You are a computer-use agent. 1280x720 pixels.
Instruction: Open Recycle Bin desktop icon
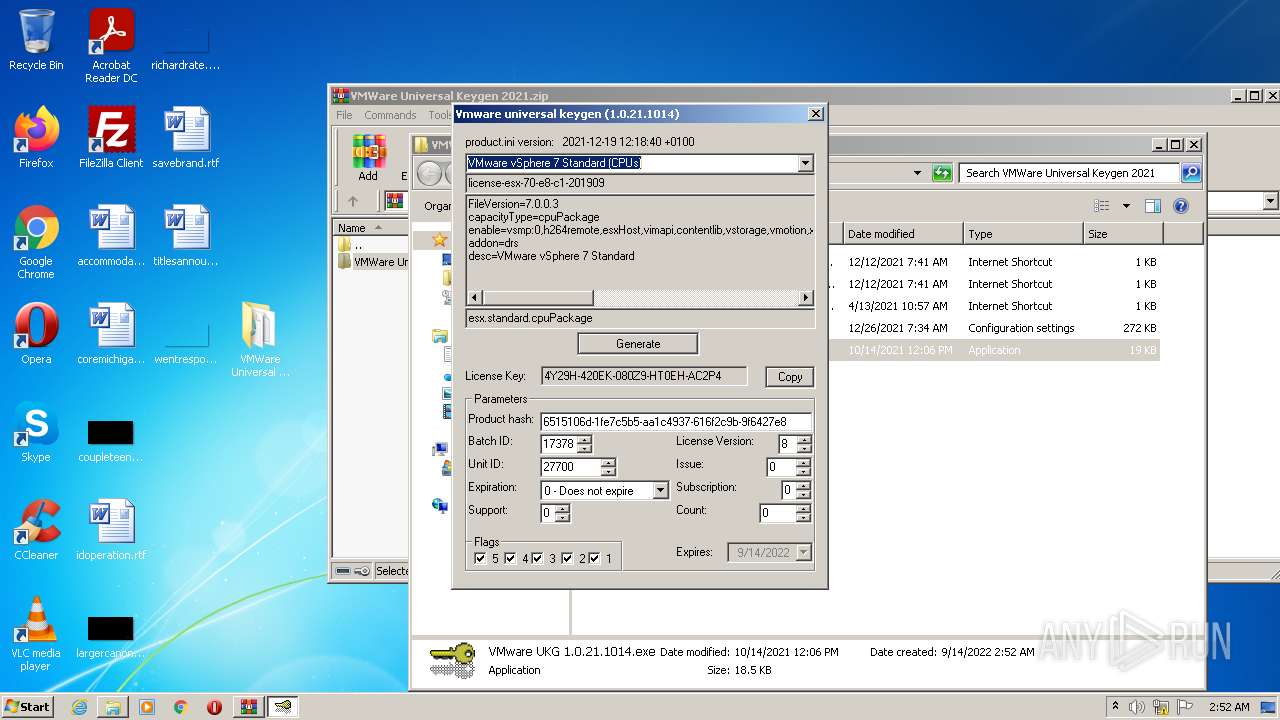pyautogui.click(x=36, y=40)
